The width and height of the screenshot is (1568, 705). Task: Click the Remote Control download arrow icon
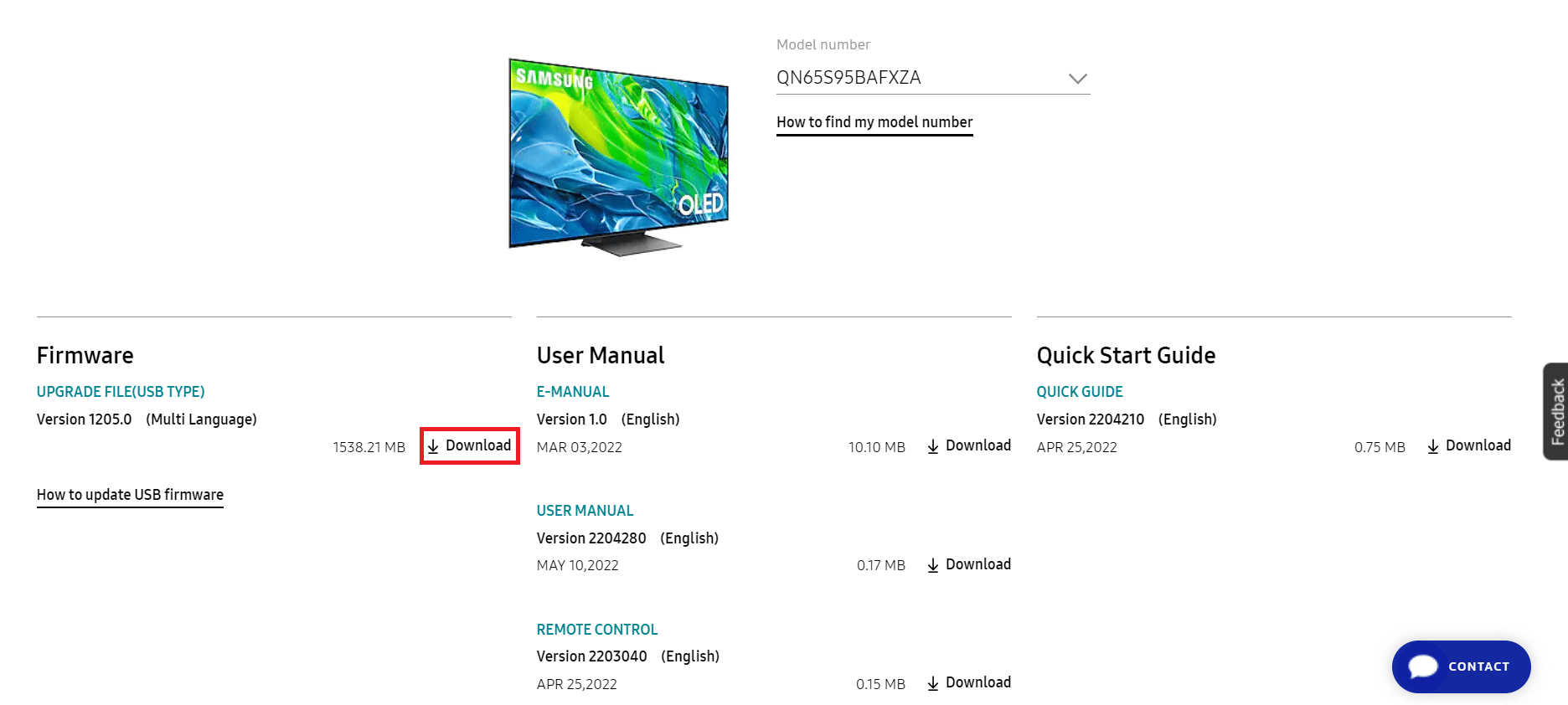(932, 683)
